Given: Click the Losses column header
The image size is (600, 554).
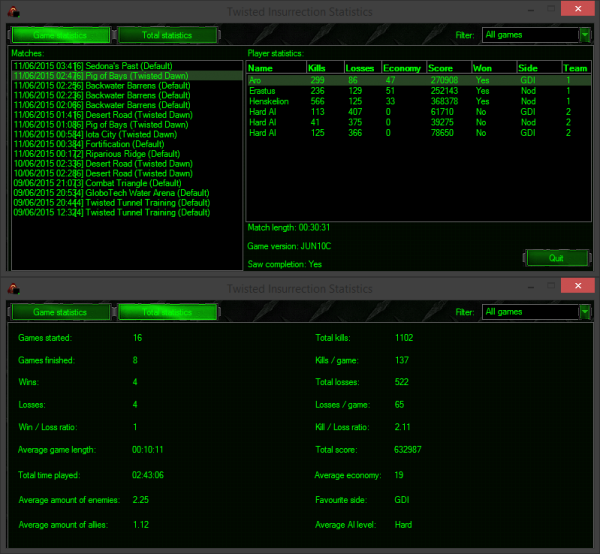Looking at the screenshot, I should tap(362, 68).
